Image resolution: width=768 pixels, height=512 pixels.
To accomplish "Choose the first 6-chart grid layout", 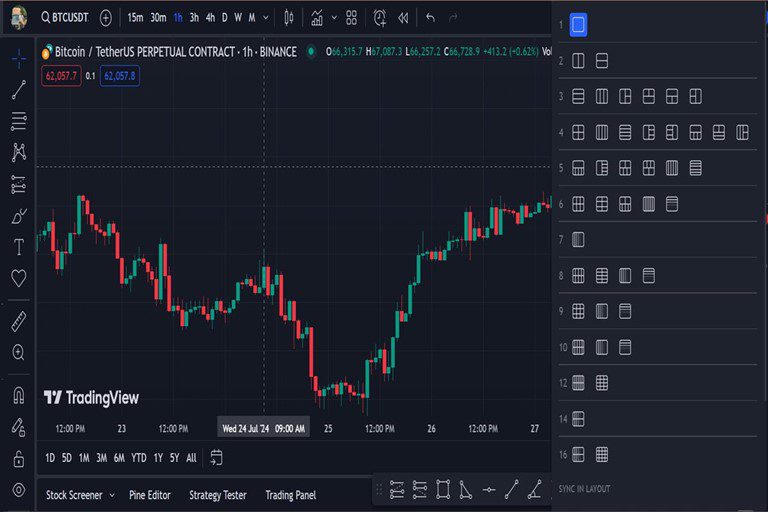I will pos(578,204).
